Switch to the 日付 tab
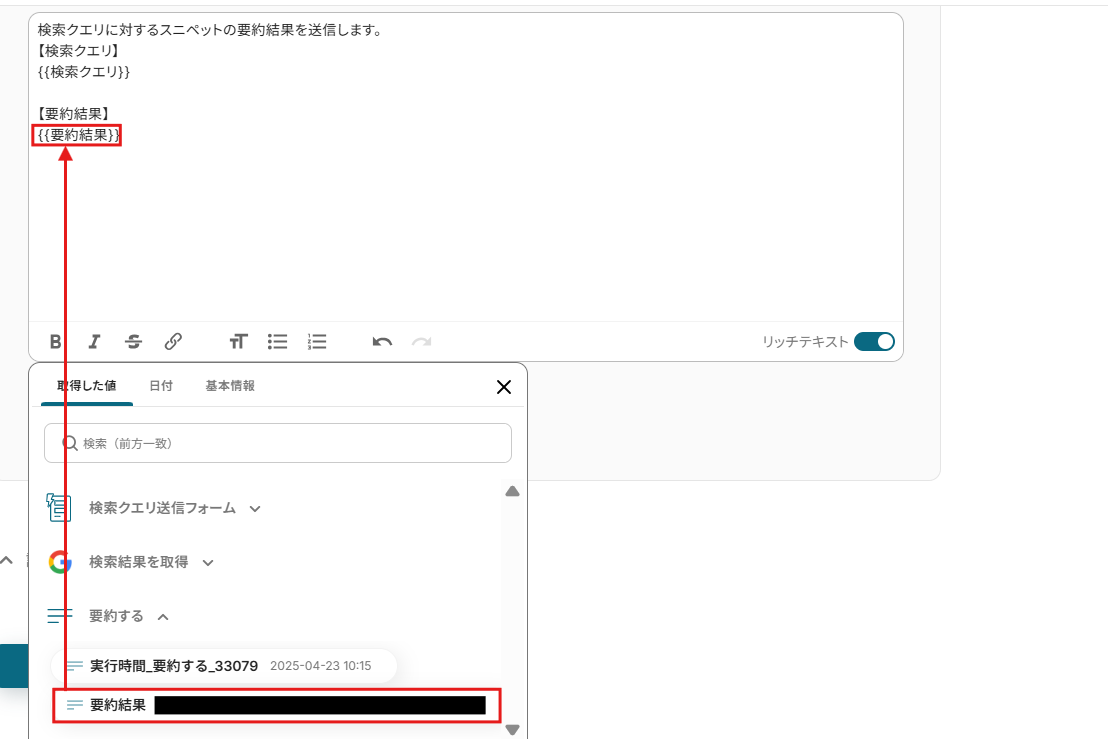This screenshot has height=739, width=1108. coord(161,386)
